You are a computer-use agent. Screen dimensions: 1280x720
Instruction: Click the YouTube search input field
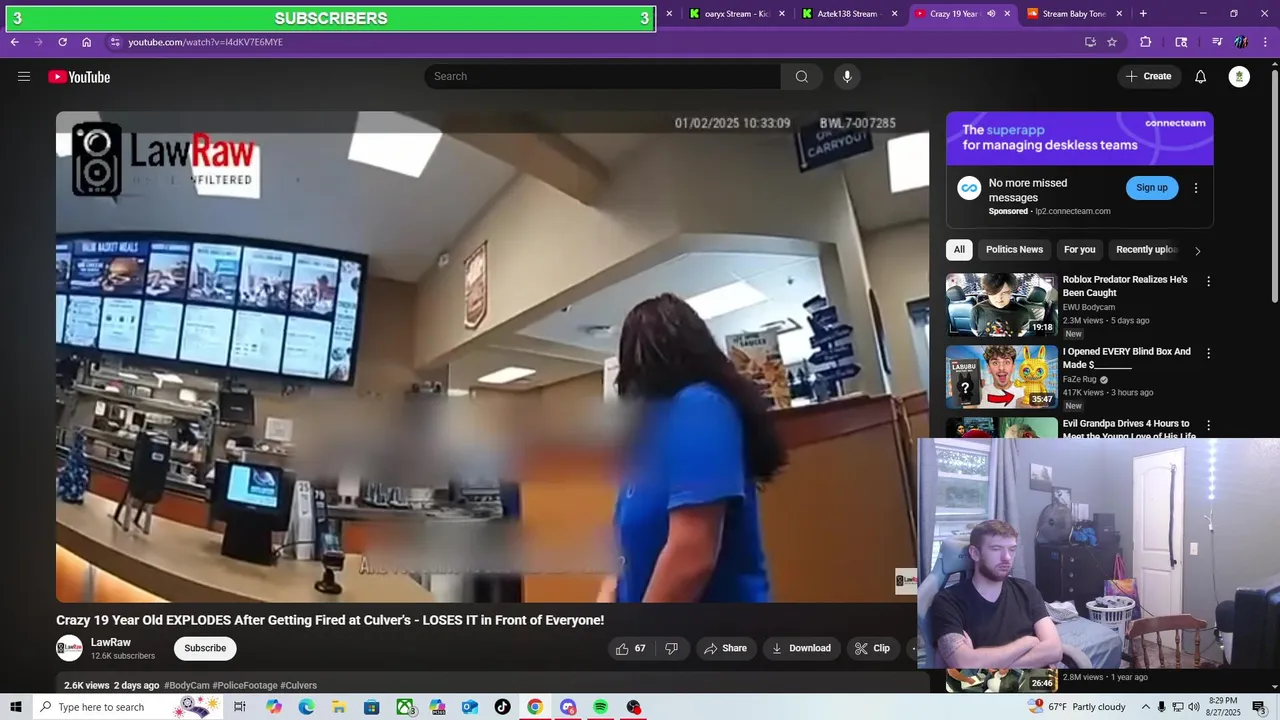pos(603,77)
